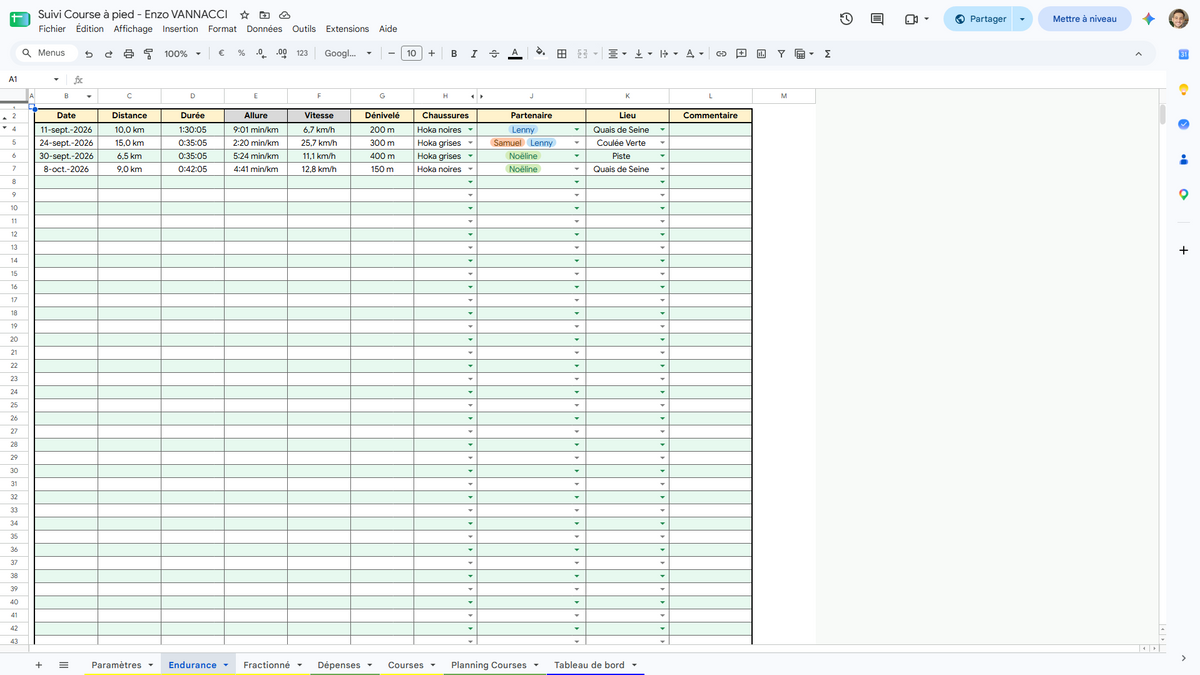Toggle italic formatting

pyautogui.click(x=474, y=54)
